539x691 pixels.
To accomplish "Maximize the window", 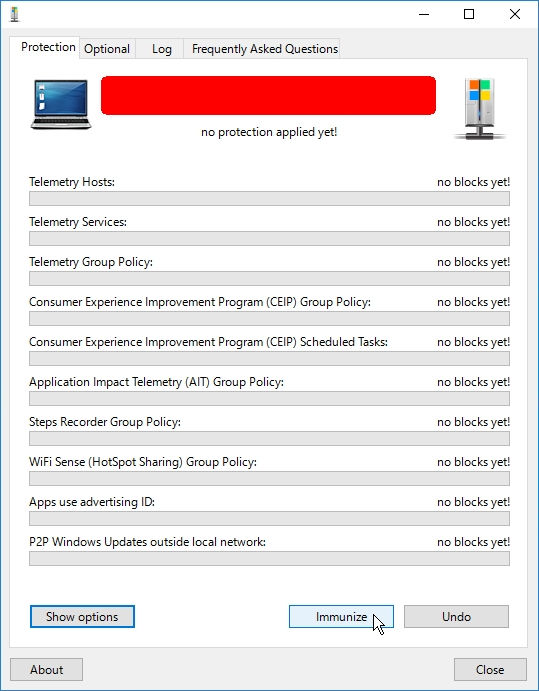I will (469, 14).
